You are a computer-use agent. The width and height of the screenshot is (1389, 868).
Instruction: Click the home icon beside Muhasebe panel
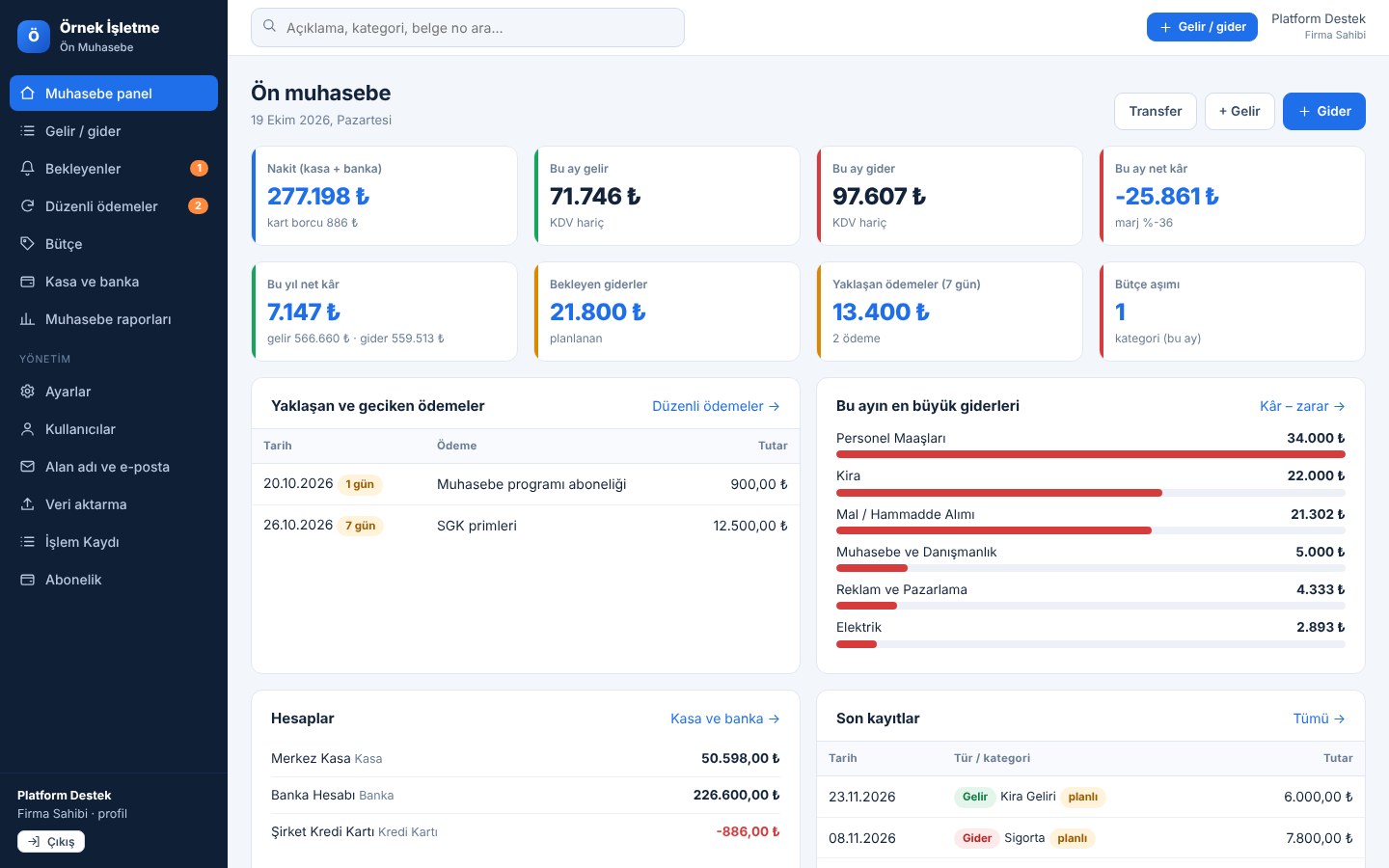click(x=28, y=94)
